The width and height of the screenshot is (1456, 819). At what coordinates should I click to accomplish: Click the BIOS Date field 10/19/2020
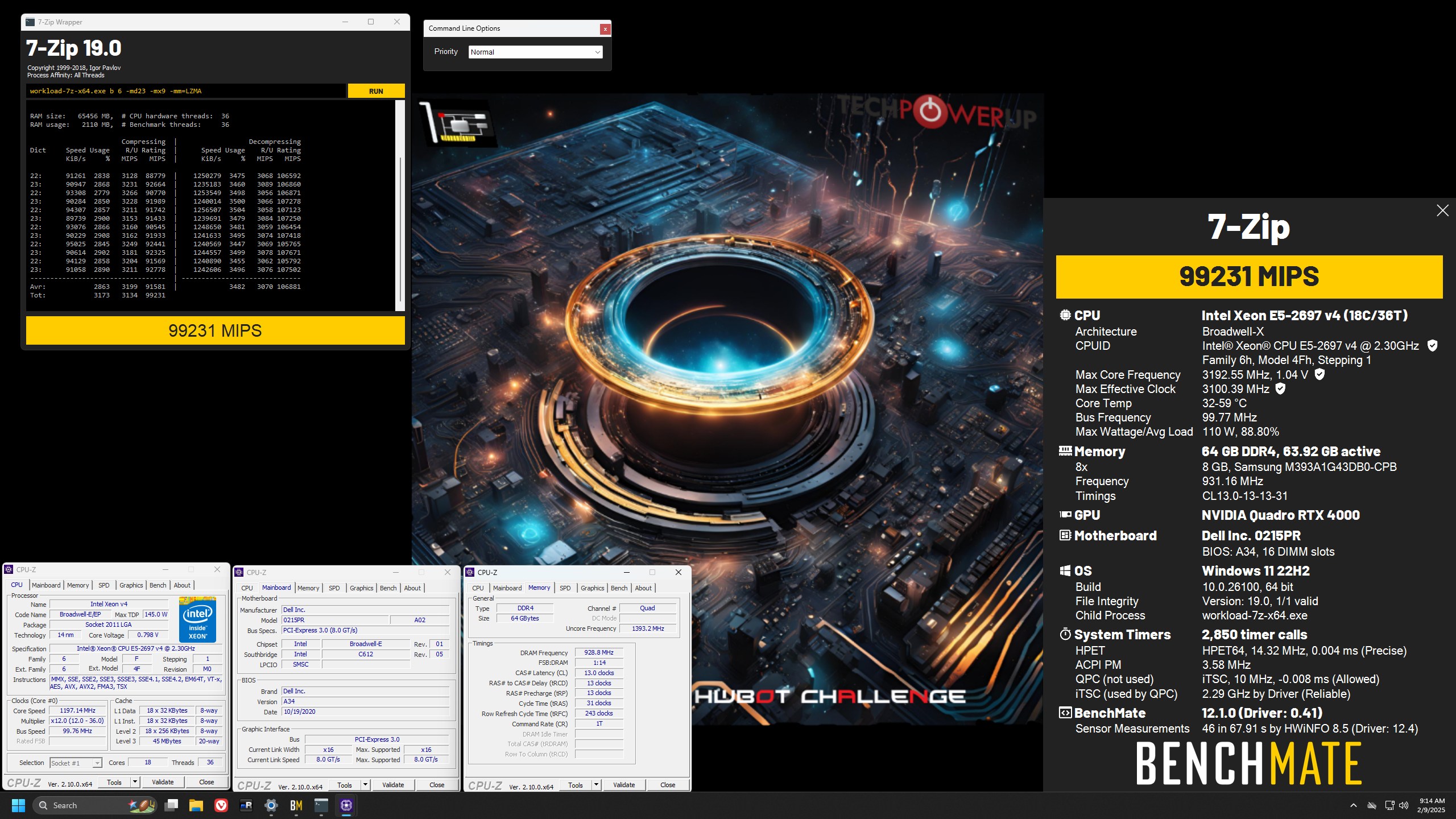(x=366, y=712)
